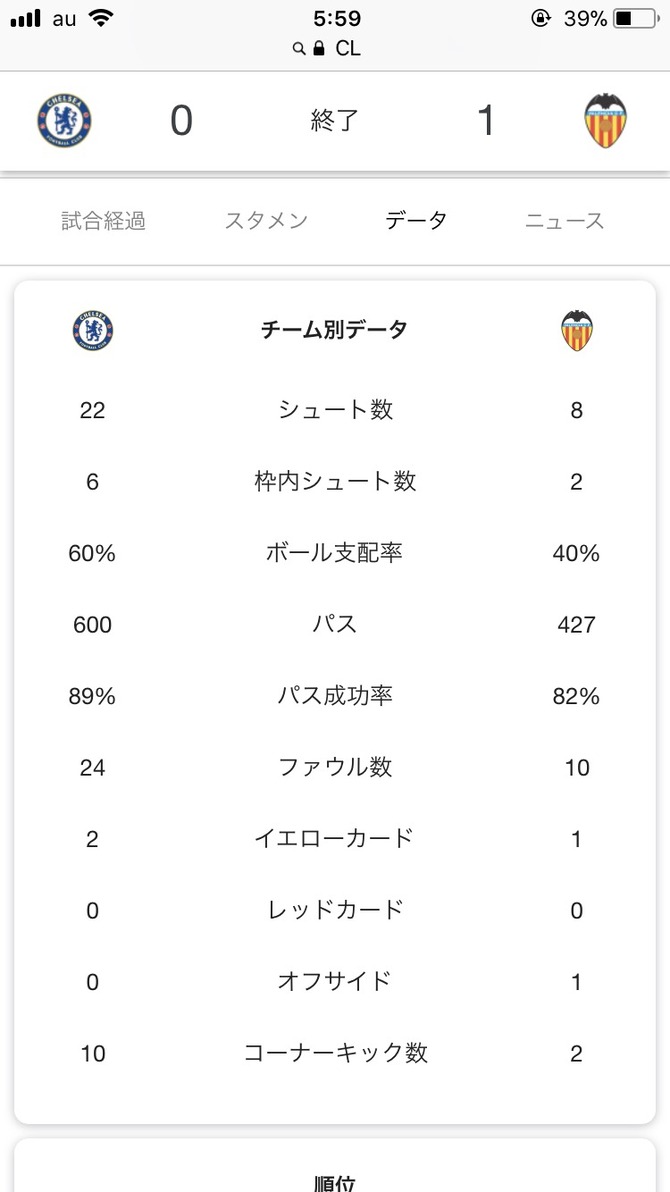670x1192 pixels.
Task: Tap the search magnifier icon in the address bar
Action: tap(299, 49)
